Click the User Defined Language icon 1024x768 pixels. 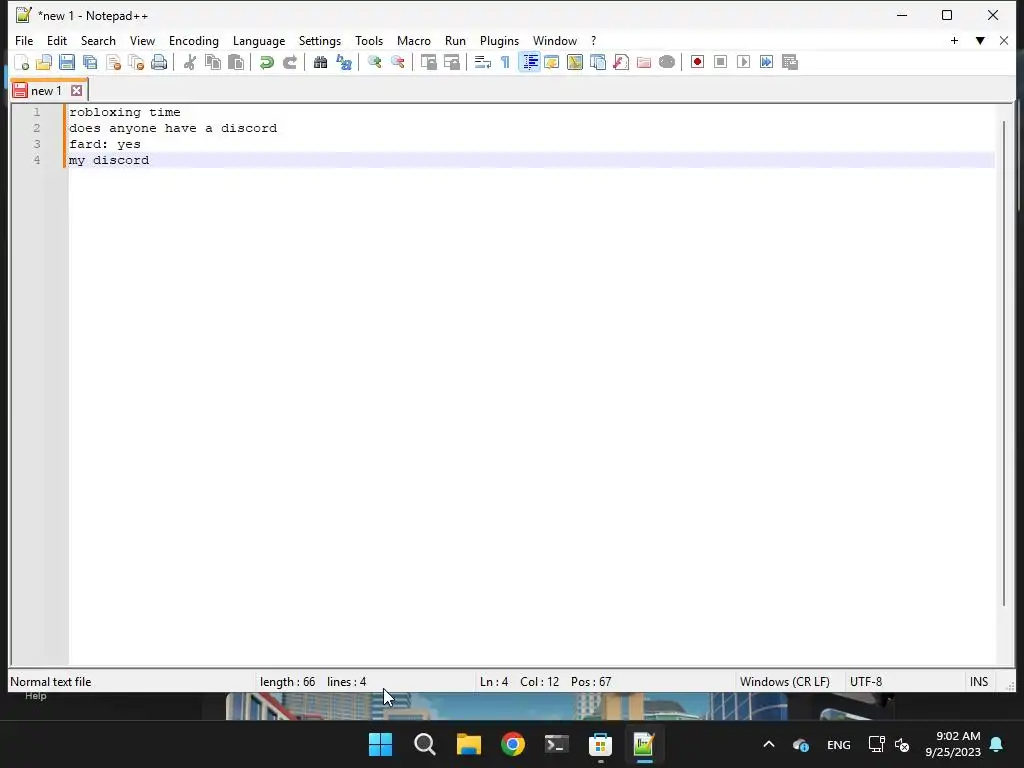pyautogui.click(x=552, y=62)
